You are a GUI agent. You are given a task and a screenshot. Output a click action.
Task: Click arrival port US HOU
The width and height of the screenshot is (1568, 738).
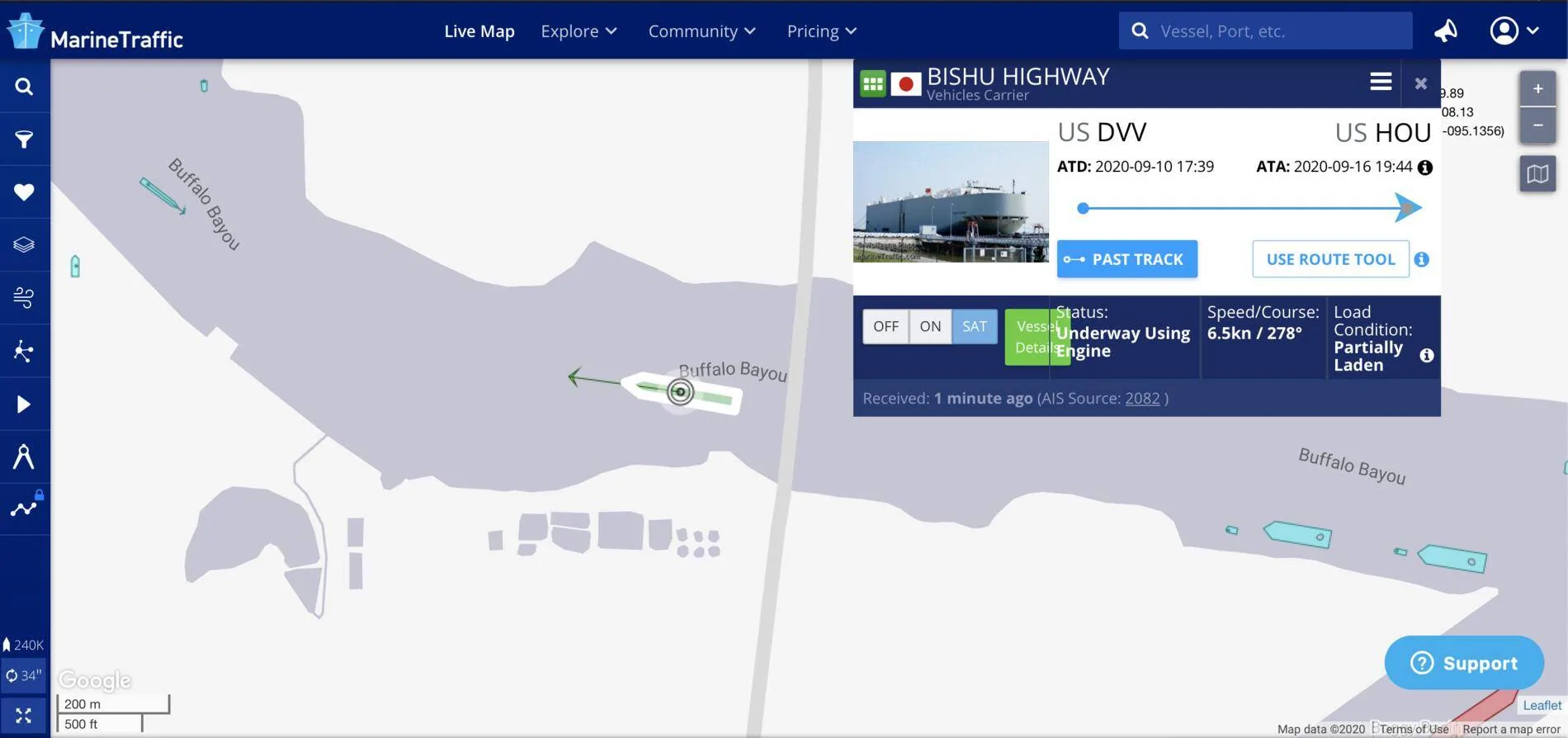(x=1383, y=133)
